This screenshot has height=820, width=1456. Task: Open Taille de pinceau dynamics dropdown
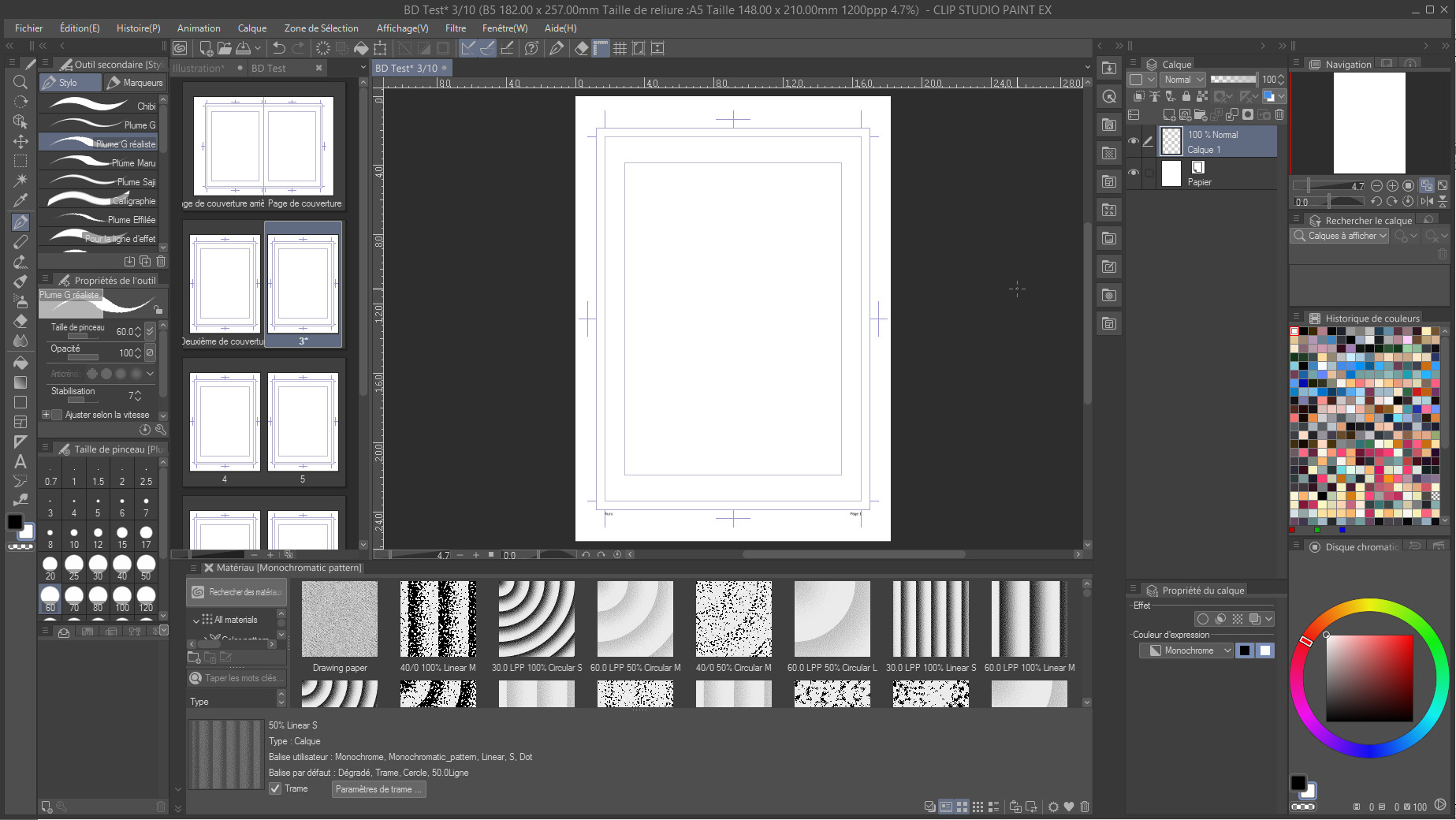(150, 331)
